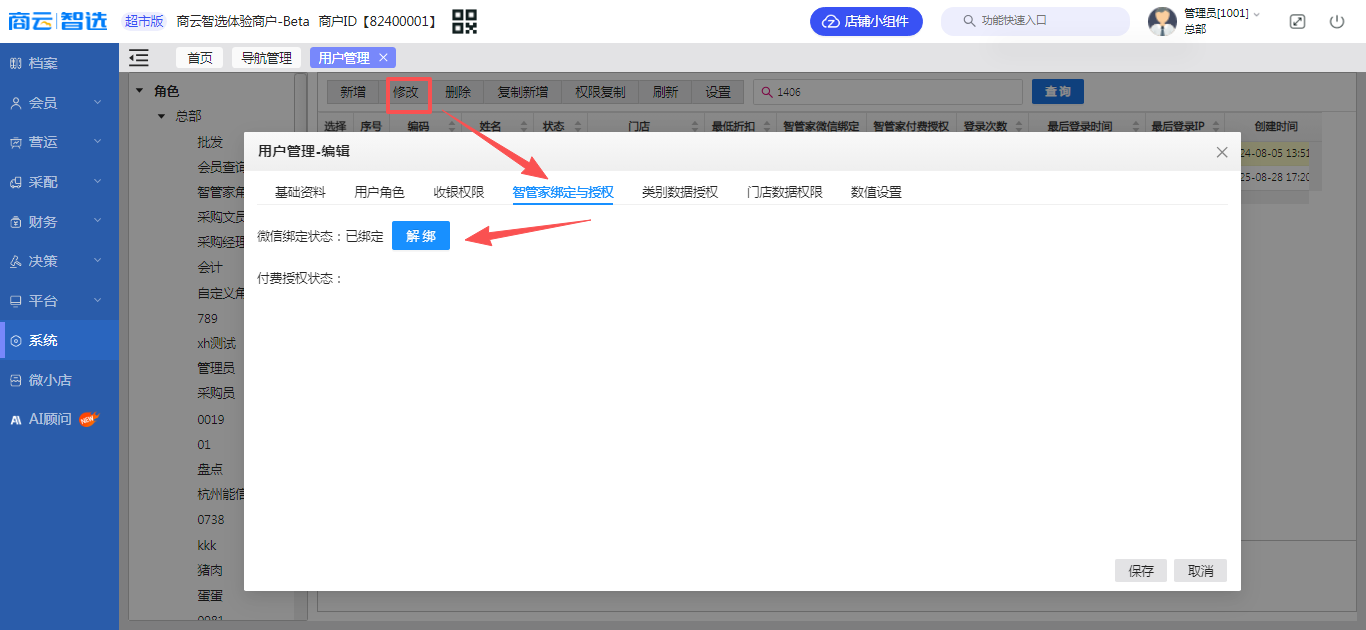Open the 数值设置 tab
This screenshot has height=630, width=1366.
tap(876, 192)
